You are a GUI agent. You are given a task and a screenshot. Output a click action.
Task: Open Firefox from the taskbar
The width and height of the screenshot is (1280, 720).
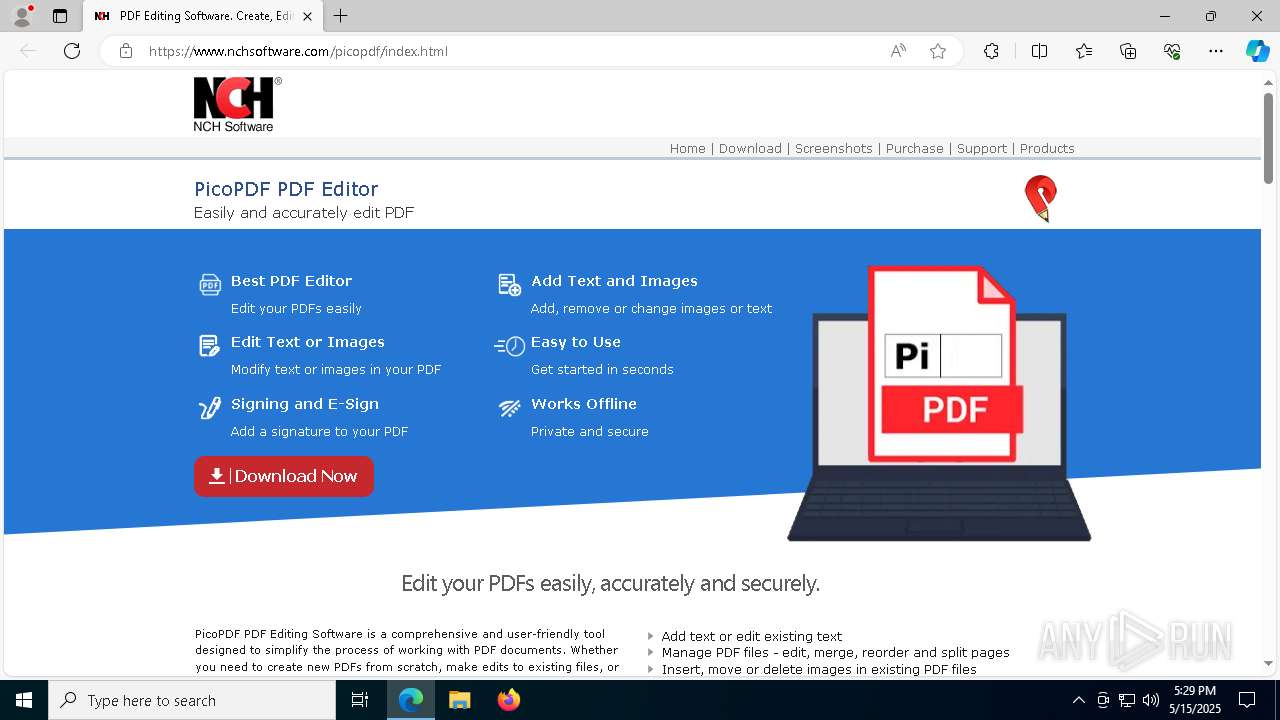509,700
